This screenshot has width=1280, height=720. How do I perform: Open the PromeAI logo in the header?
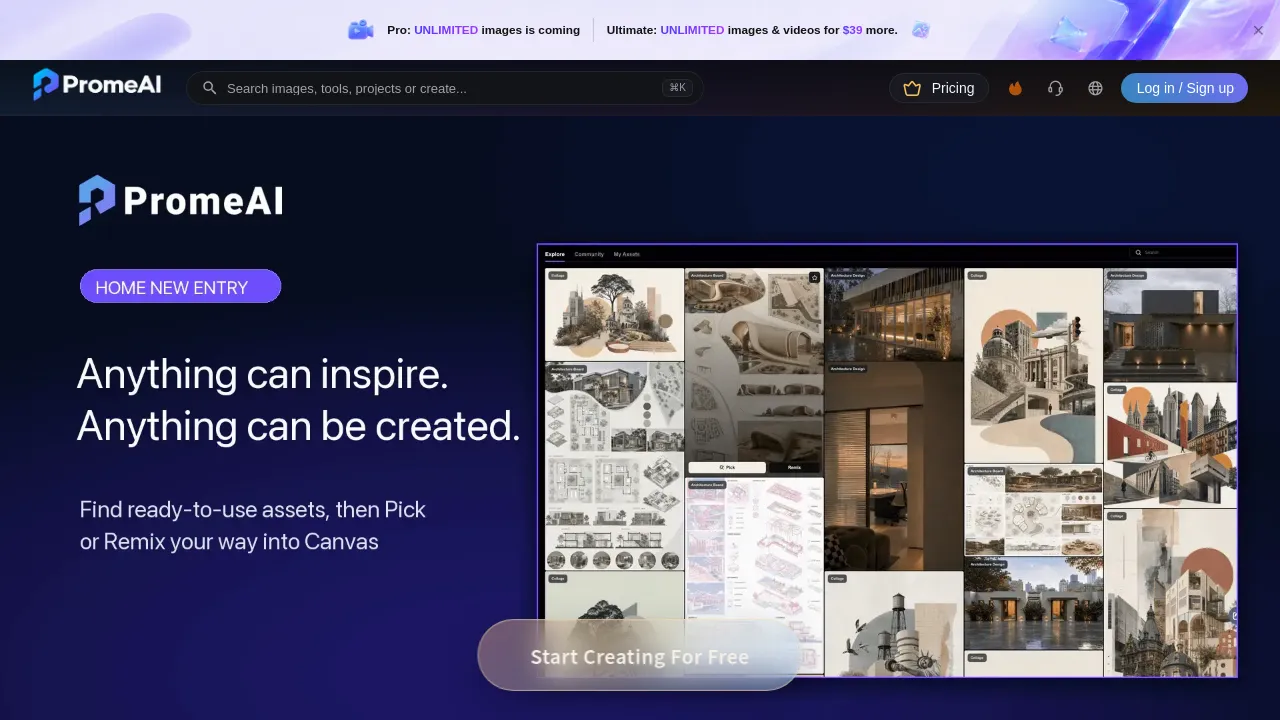tap(97, 85)
